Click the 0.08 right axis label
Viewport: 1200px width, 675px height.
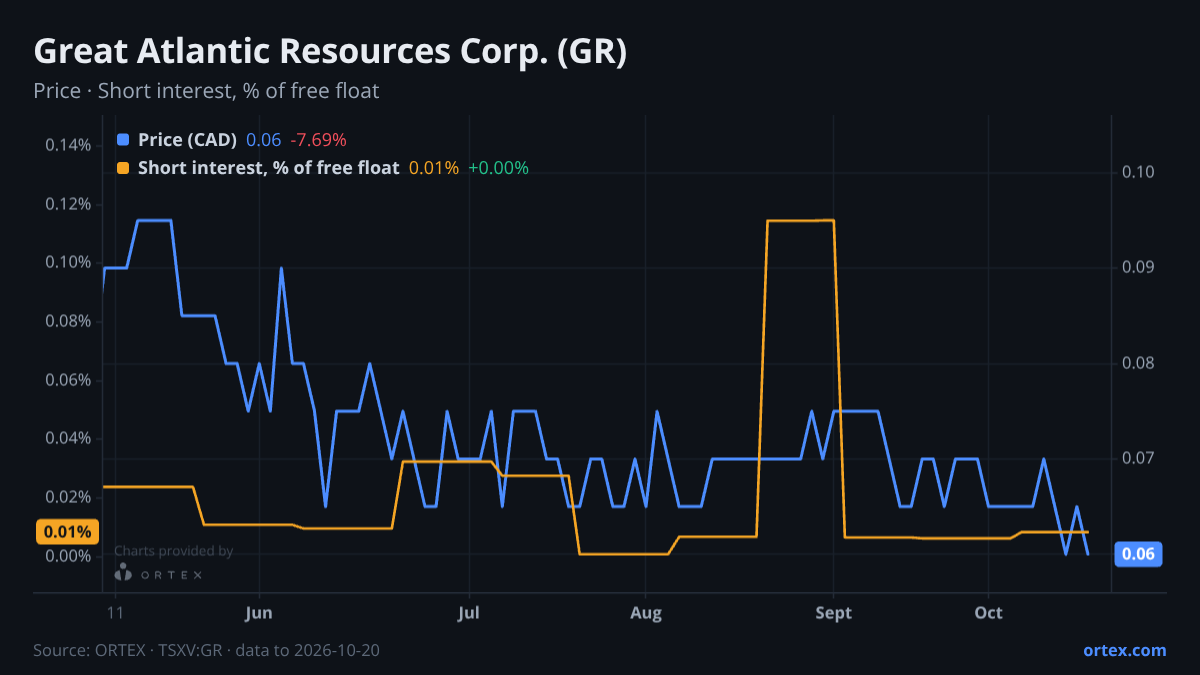[1138, 363]
